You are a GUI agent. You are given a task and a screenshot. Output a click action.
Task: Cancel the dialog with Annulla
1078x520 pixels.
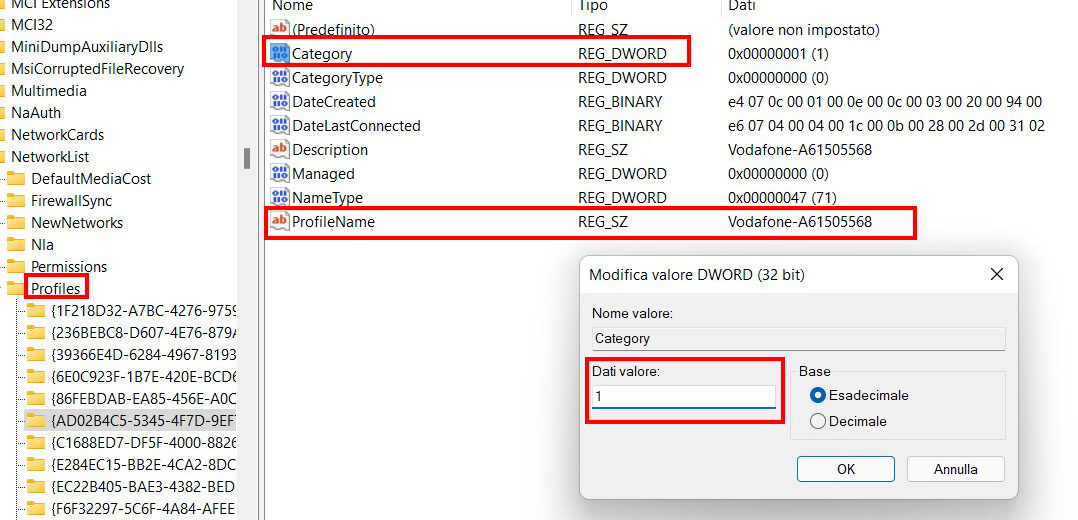(x=956, y=469)
